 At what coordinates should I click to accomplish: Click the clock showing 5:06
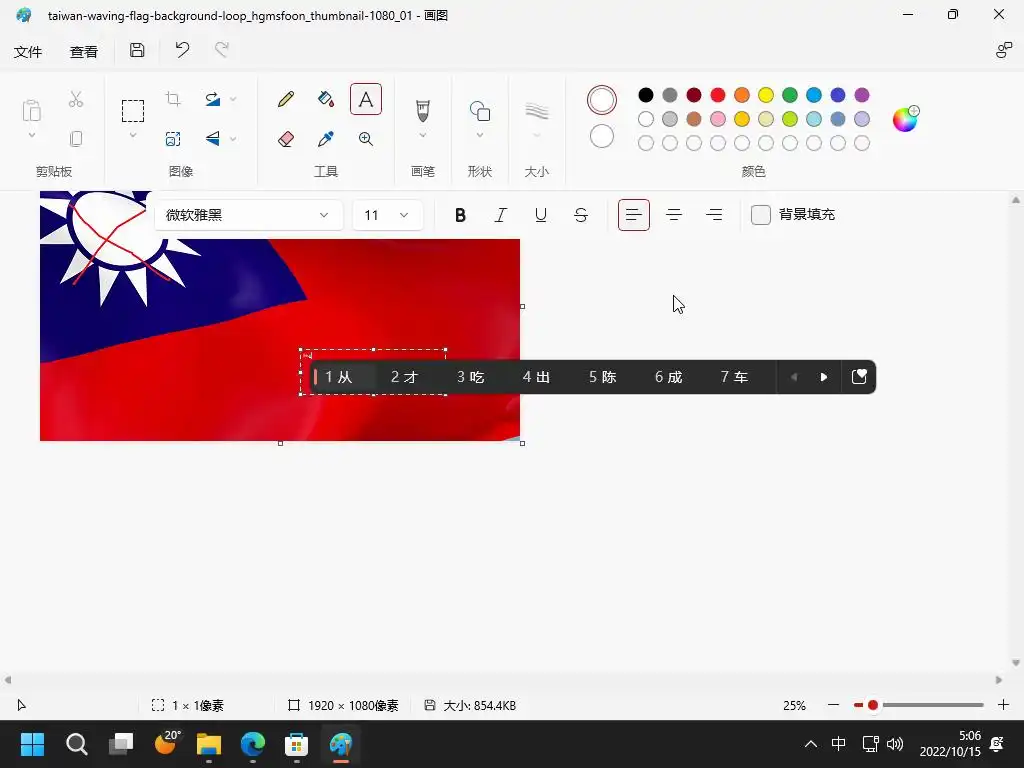click(x=969, y=736)
